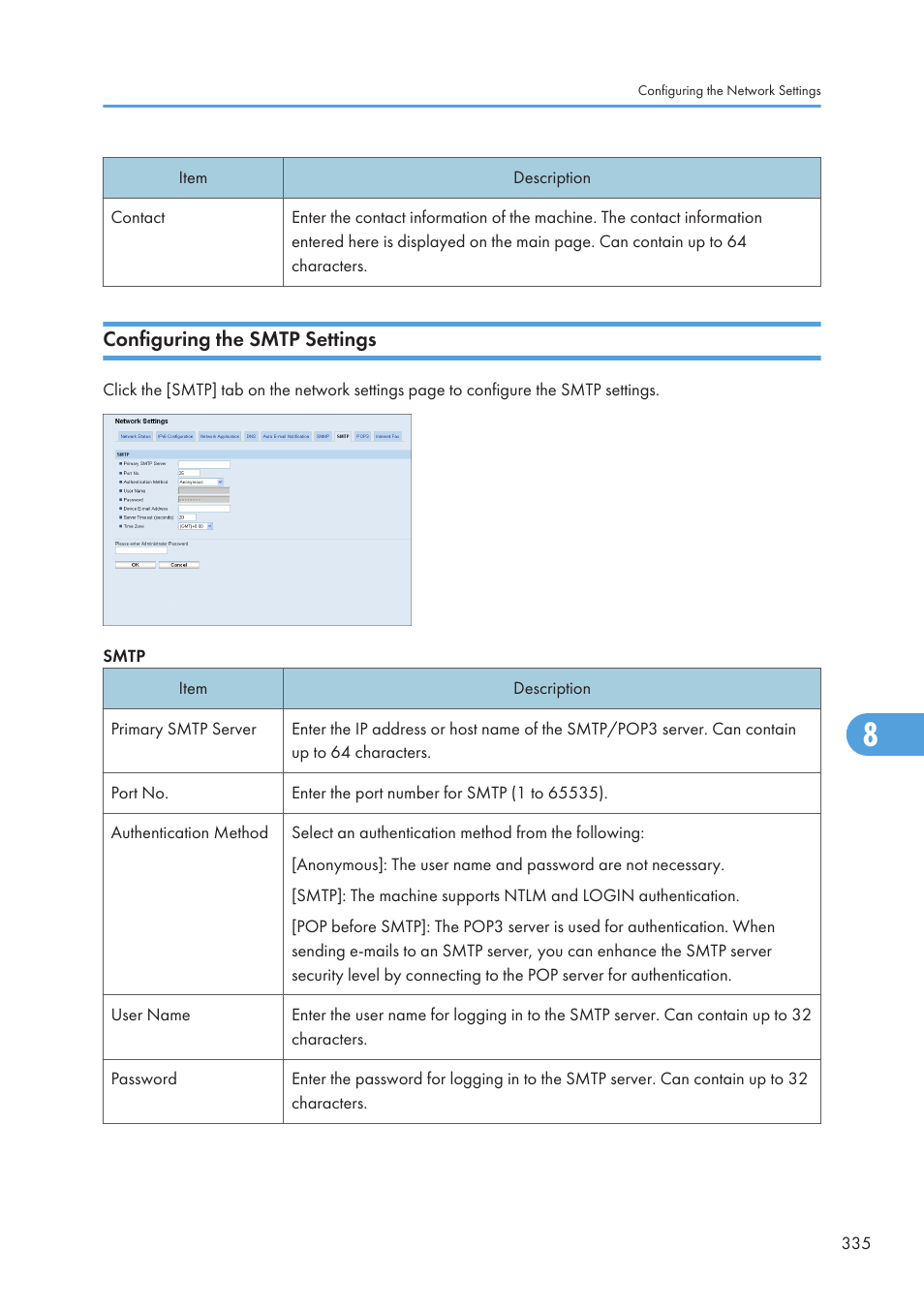
Task: Switch to the SNMP tab
Action: [x=323, y=436]
